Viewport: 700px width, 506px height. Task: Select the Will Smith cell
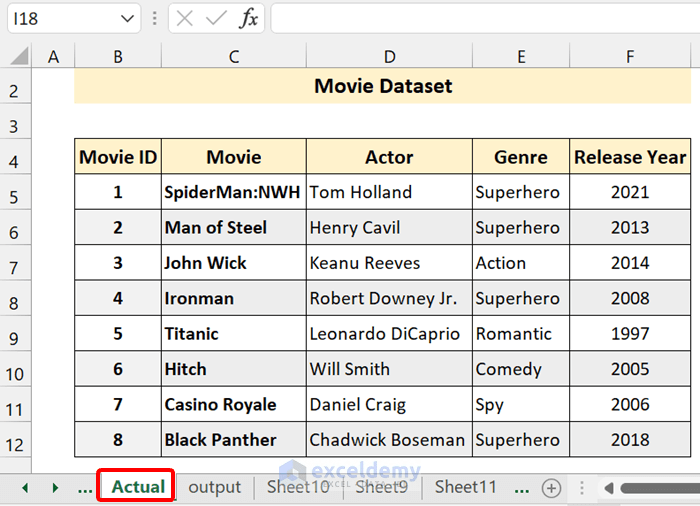(389, 369)
